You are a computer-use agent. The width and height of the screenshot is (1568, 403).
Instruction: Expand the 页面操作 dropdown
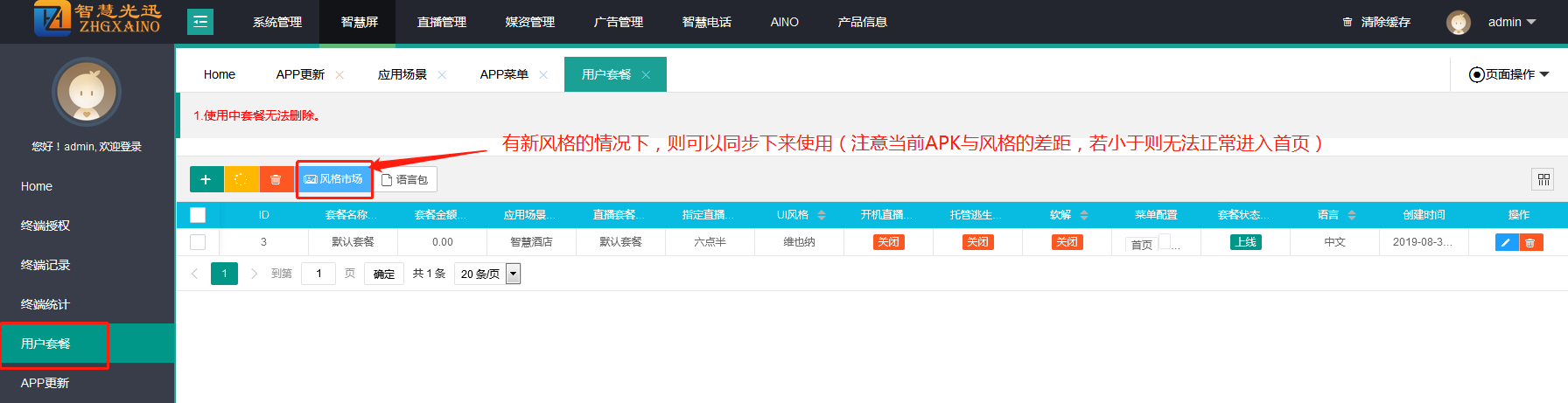tap(1509, 74)
